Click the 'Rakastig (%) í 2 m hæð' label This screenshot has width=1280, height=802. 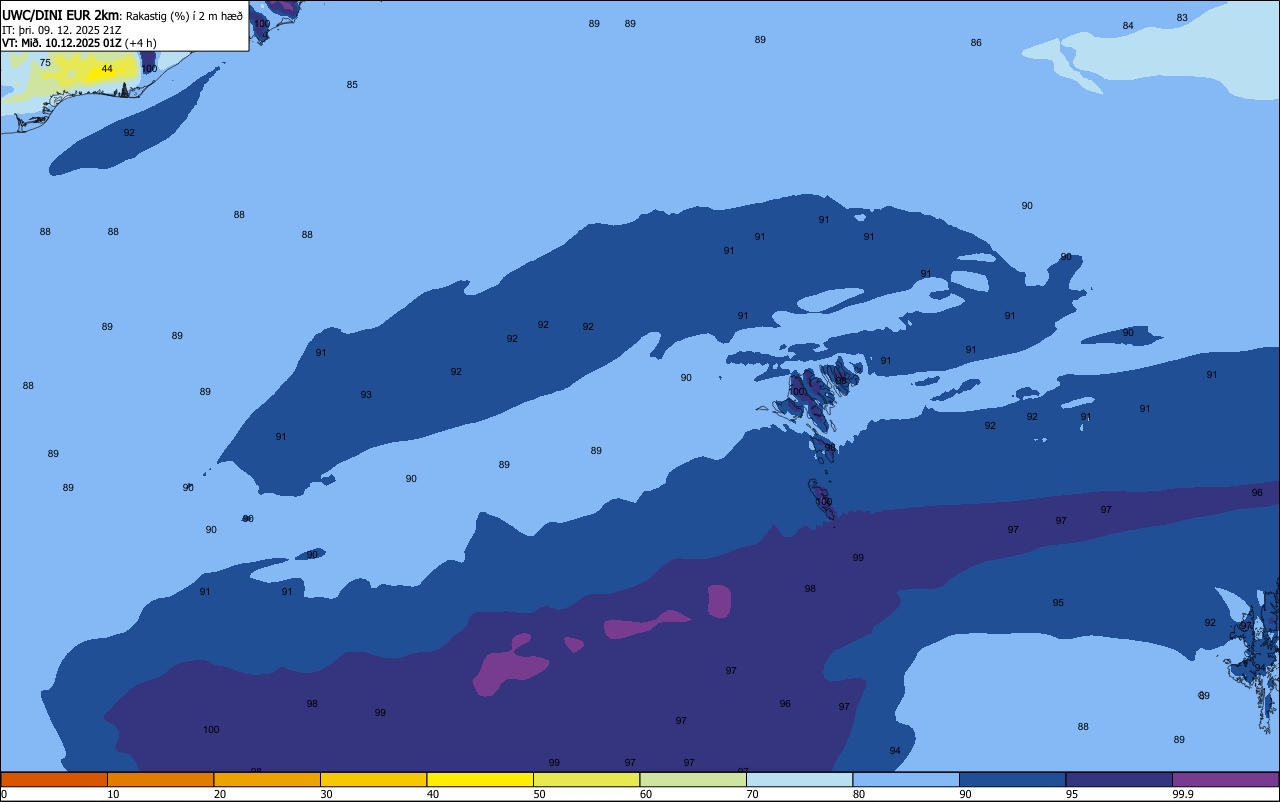[x=184, y=16]
